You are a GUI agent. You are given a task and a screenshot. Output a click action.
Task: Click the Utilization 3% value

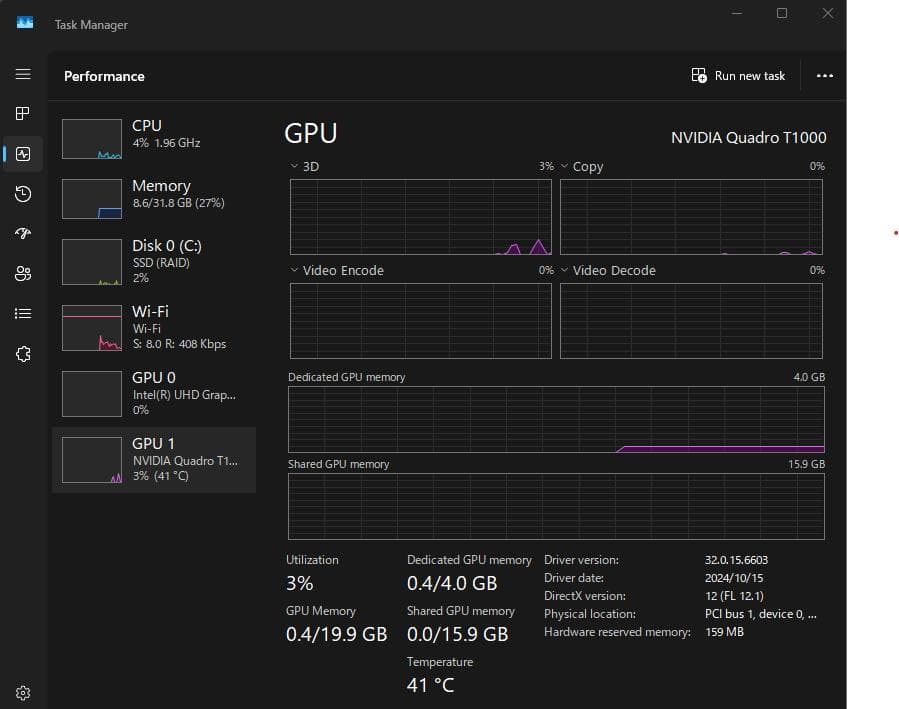(x=300, y=583)
